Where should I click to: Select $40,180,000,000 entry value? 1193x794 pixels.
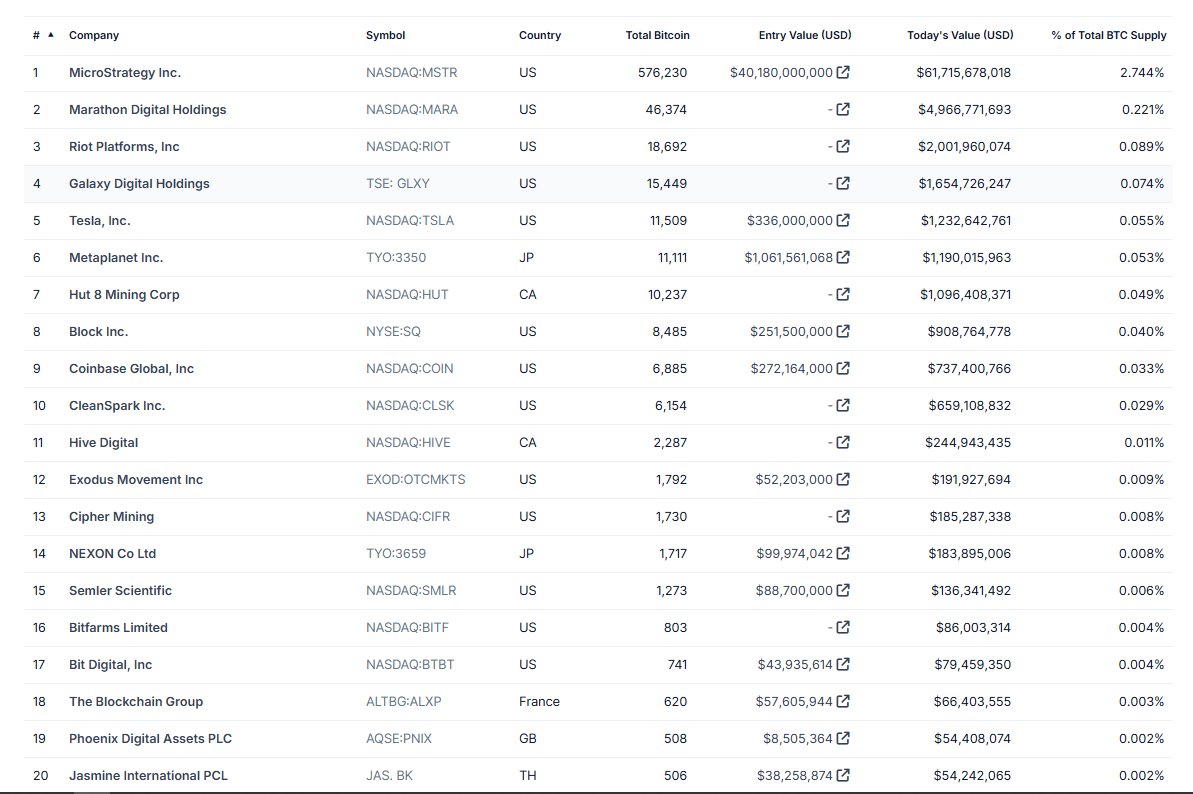click(781, 73)
